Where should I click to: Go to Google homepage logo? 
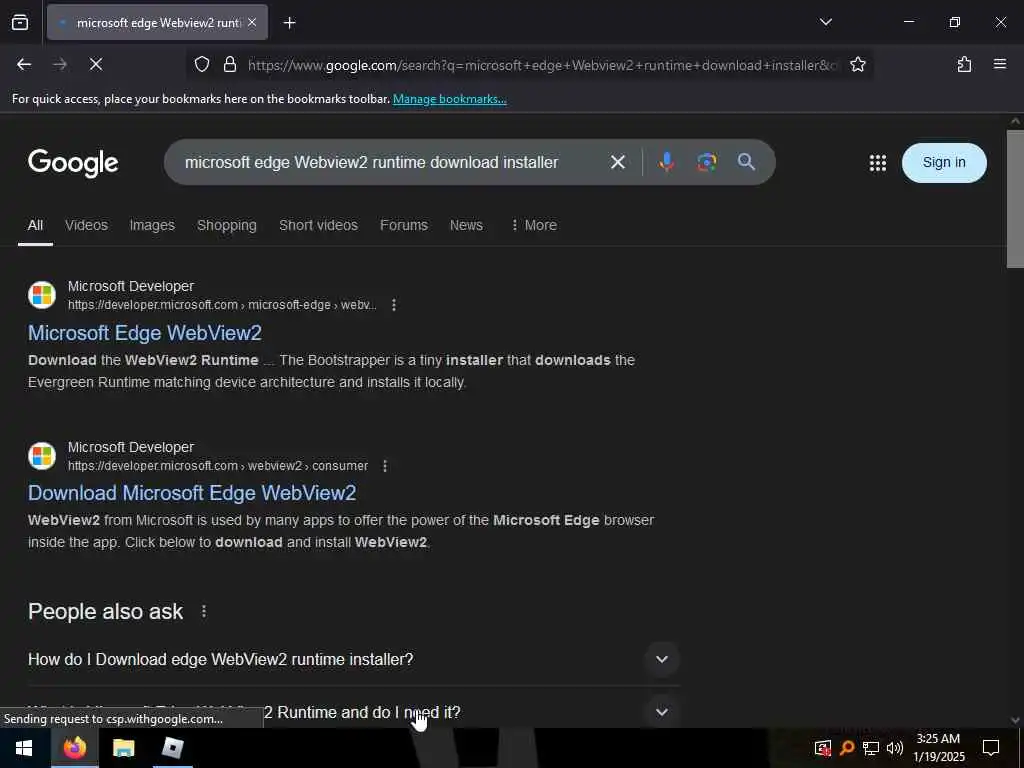tap(73, 163)
